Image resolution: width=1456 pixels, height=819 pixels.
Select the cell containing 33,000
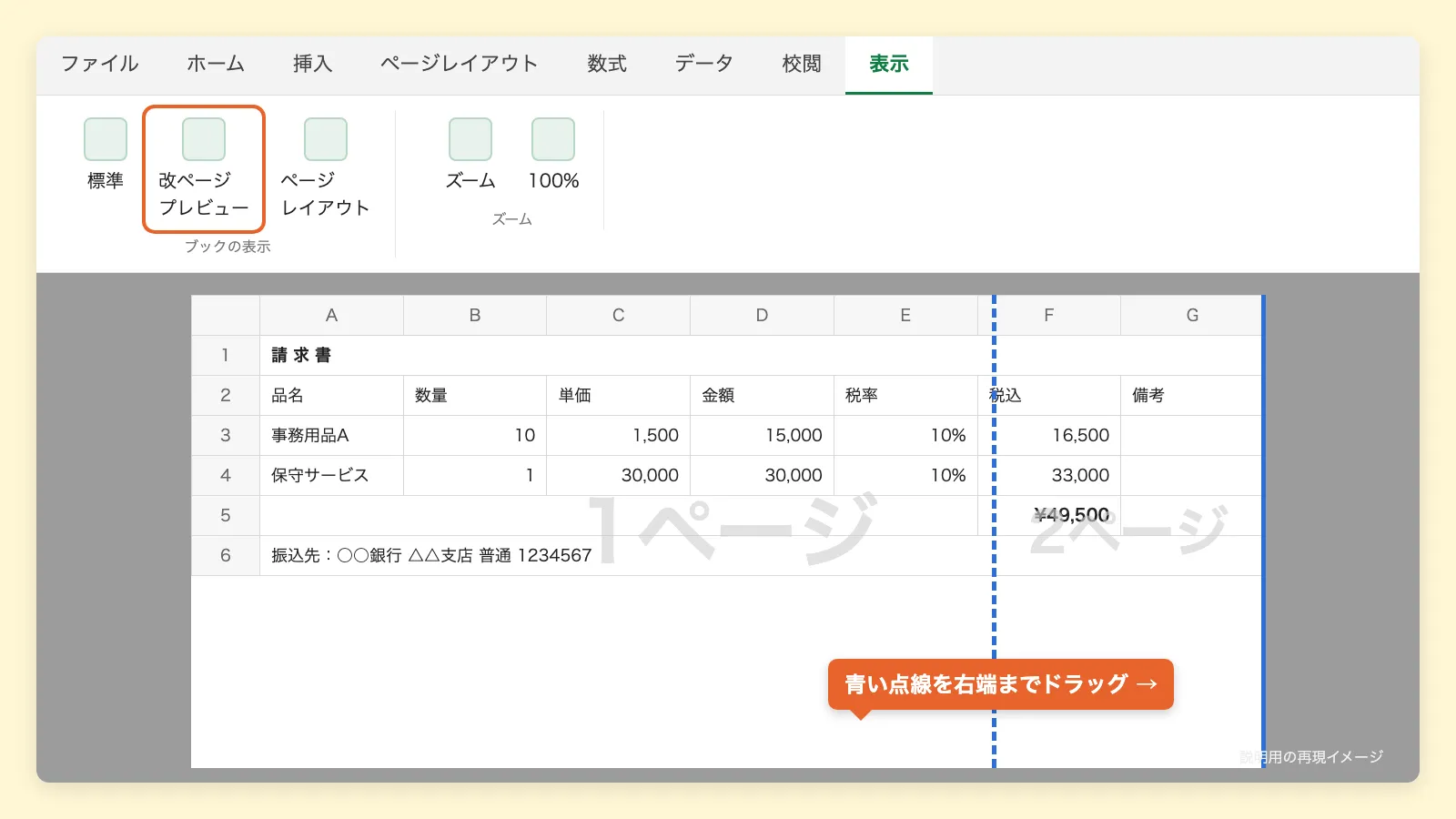point(1048,475)
